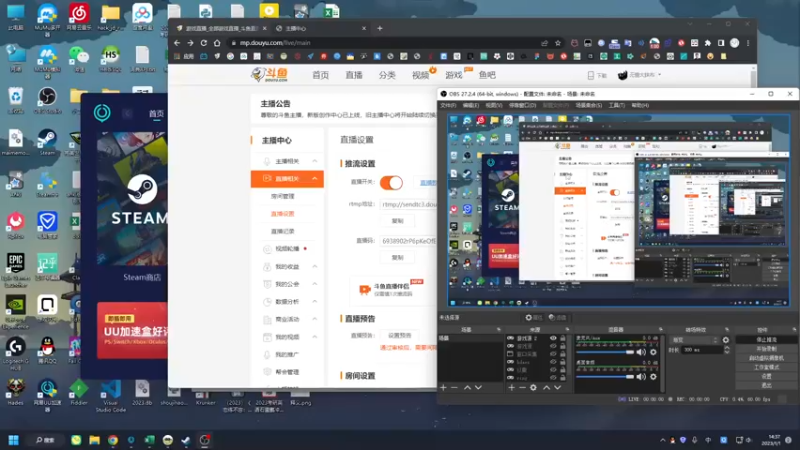Move the selected source up
This screenshot has height=450, width=800.
coord(546,388)
